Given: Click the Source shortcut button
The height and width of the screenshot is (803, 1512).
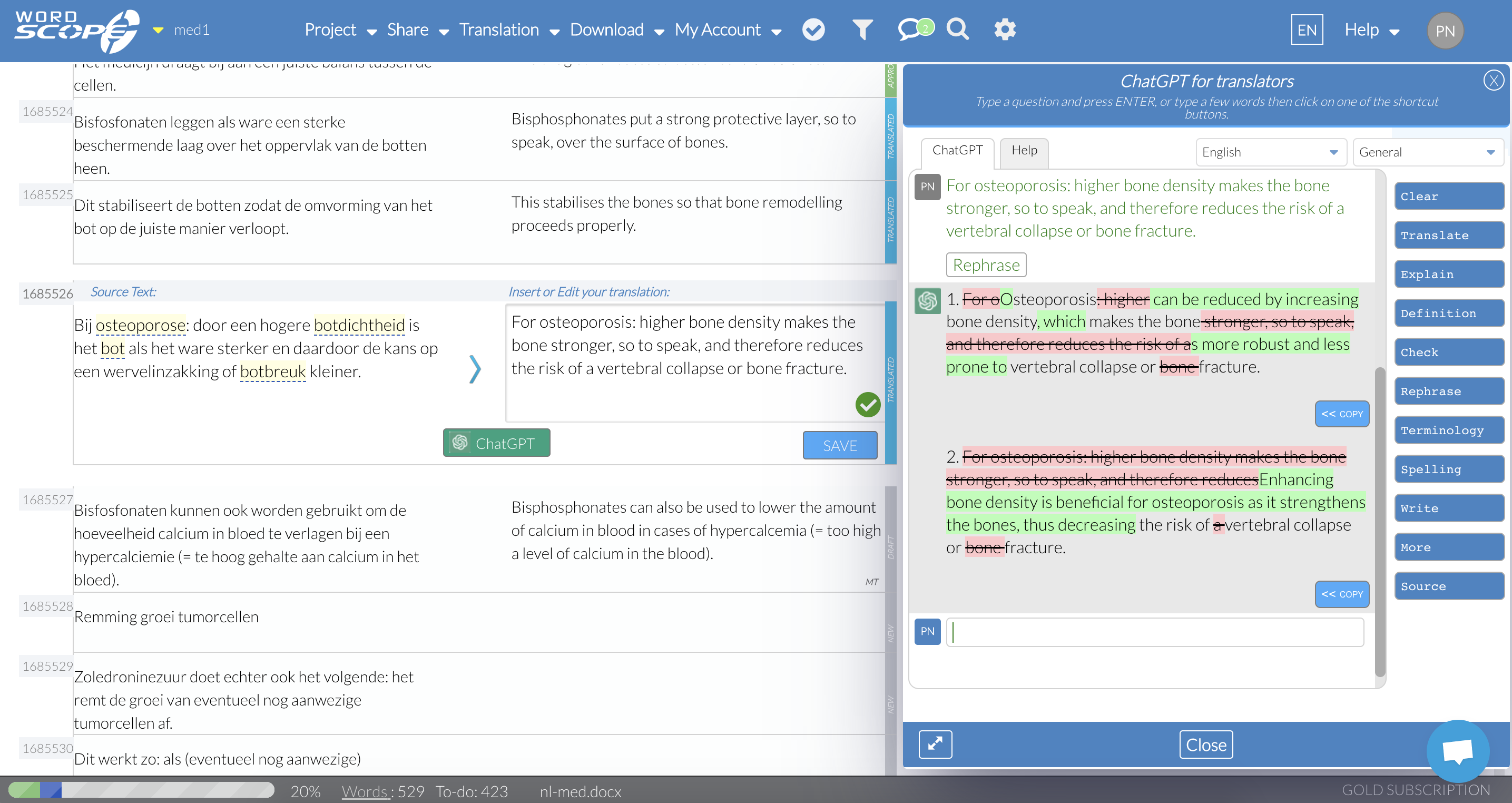Looking at the screenshot, I should click(x=1449, y=586).
